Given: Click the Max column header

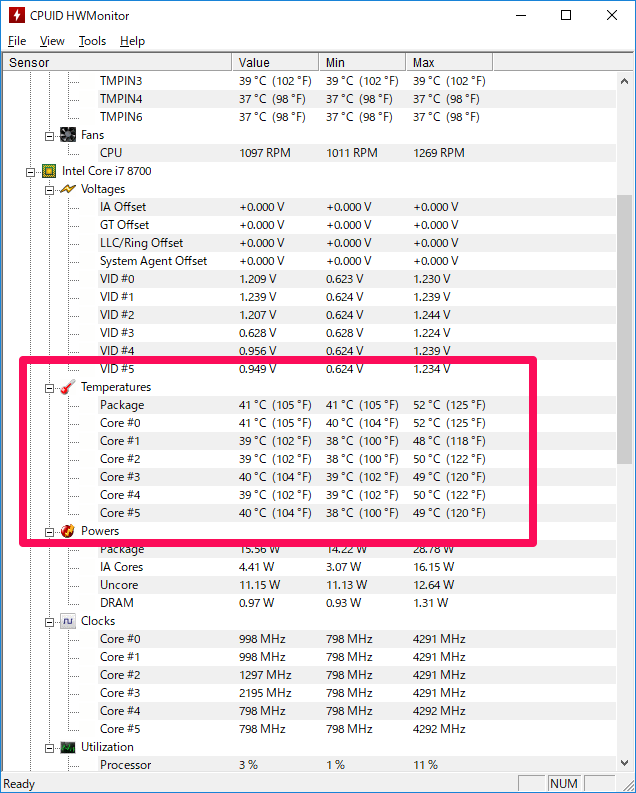Looking at the screenshot, I should click(449, 62).
